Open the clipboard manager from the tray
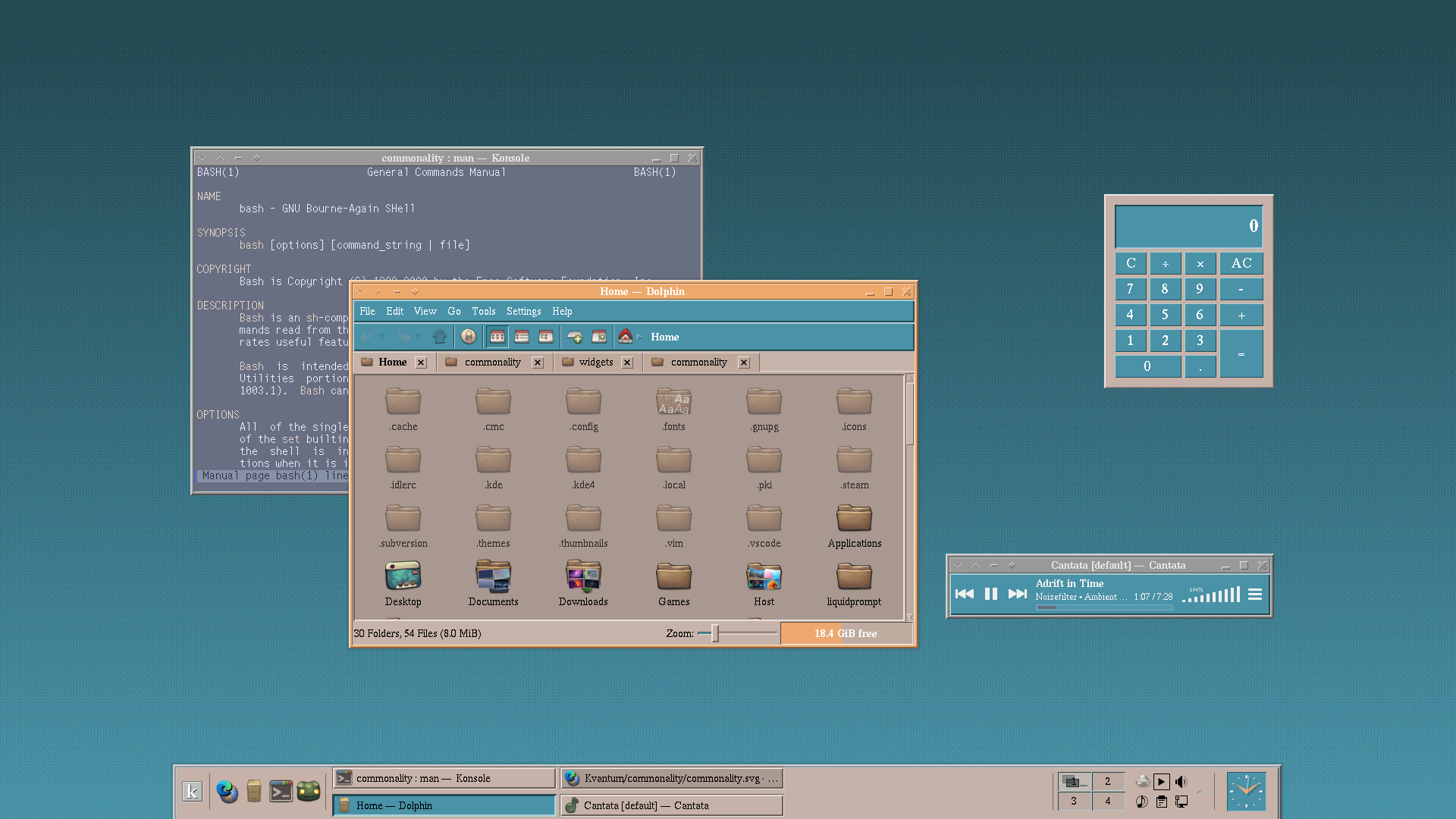This screenshot has width=1456, height=819. pos(1161,802)
